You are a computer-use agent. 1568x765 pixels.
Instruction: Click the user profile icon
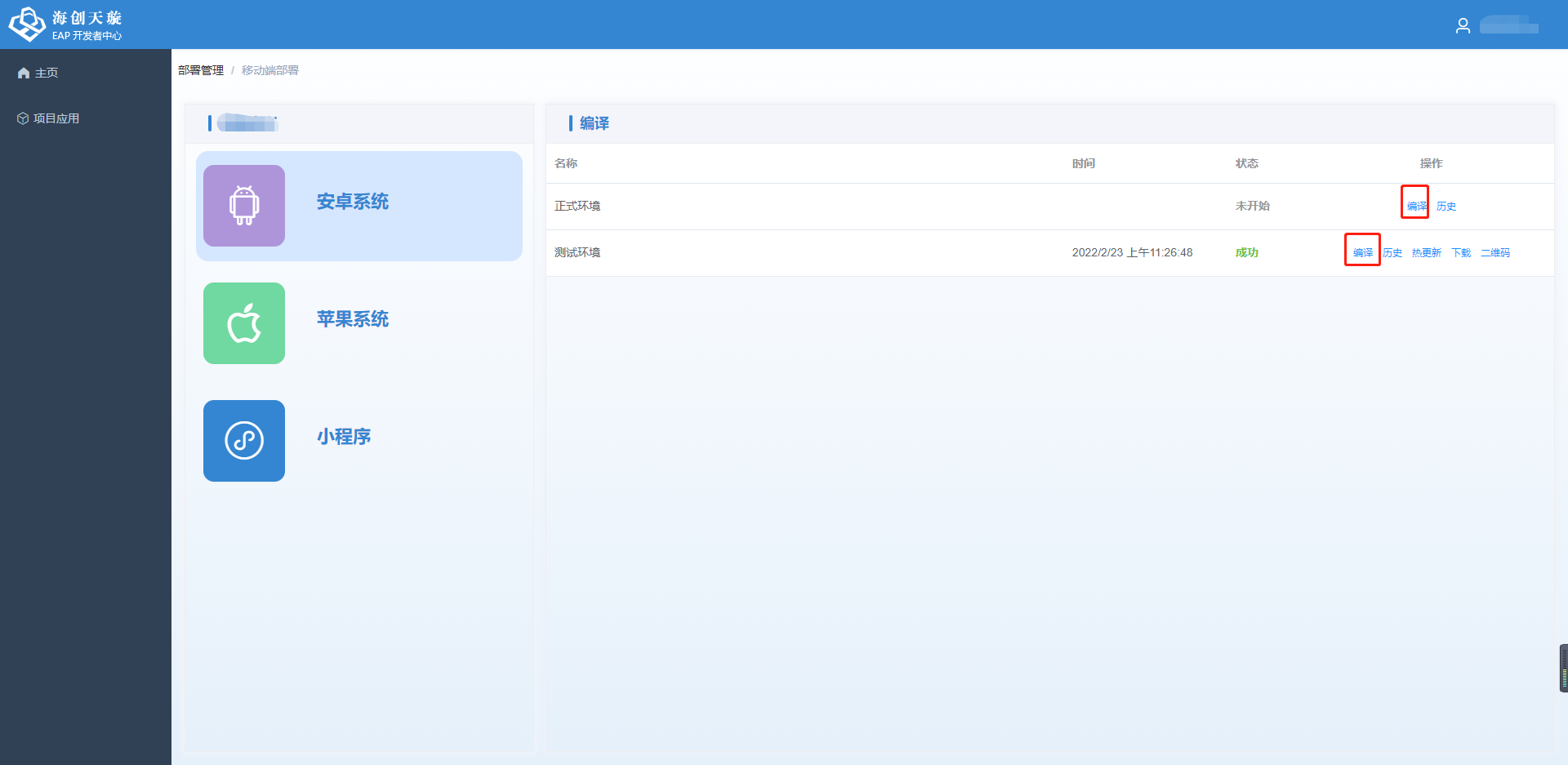point(1463,26)
